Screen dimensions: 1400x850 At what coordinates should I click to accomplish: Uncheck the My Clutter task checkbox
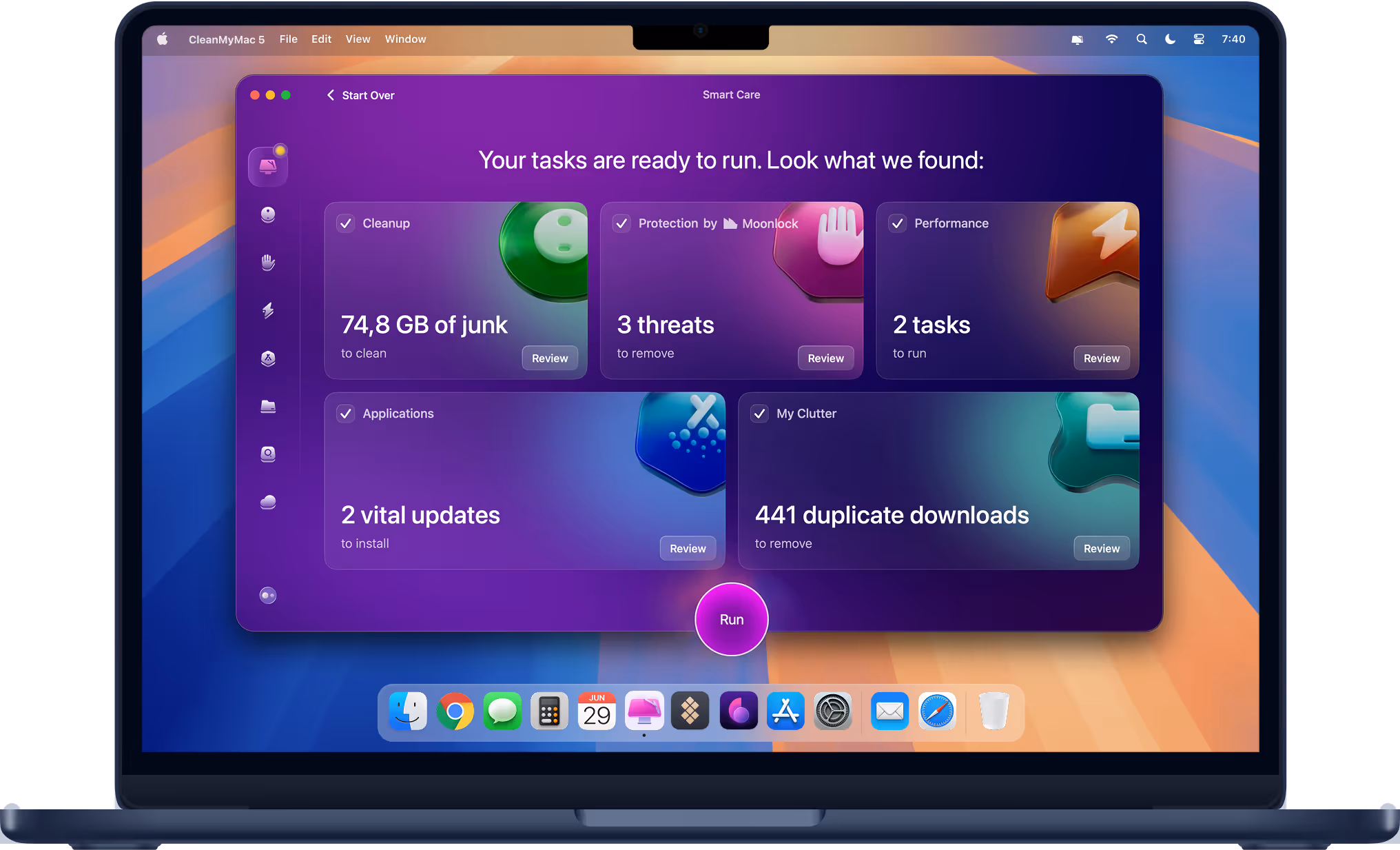[x=759, y=414]
